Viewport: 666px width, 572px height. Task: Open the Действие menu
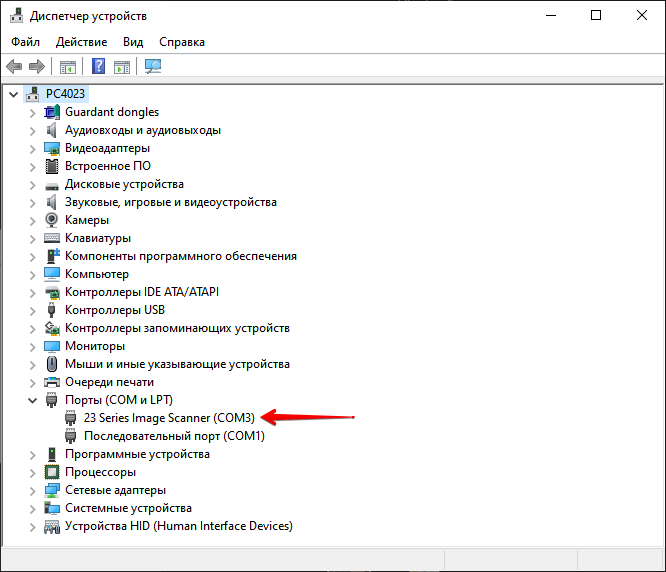pyautogui.click(x=81, y=42)
